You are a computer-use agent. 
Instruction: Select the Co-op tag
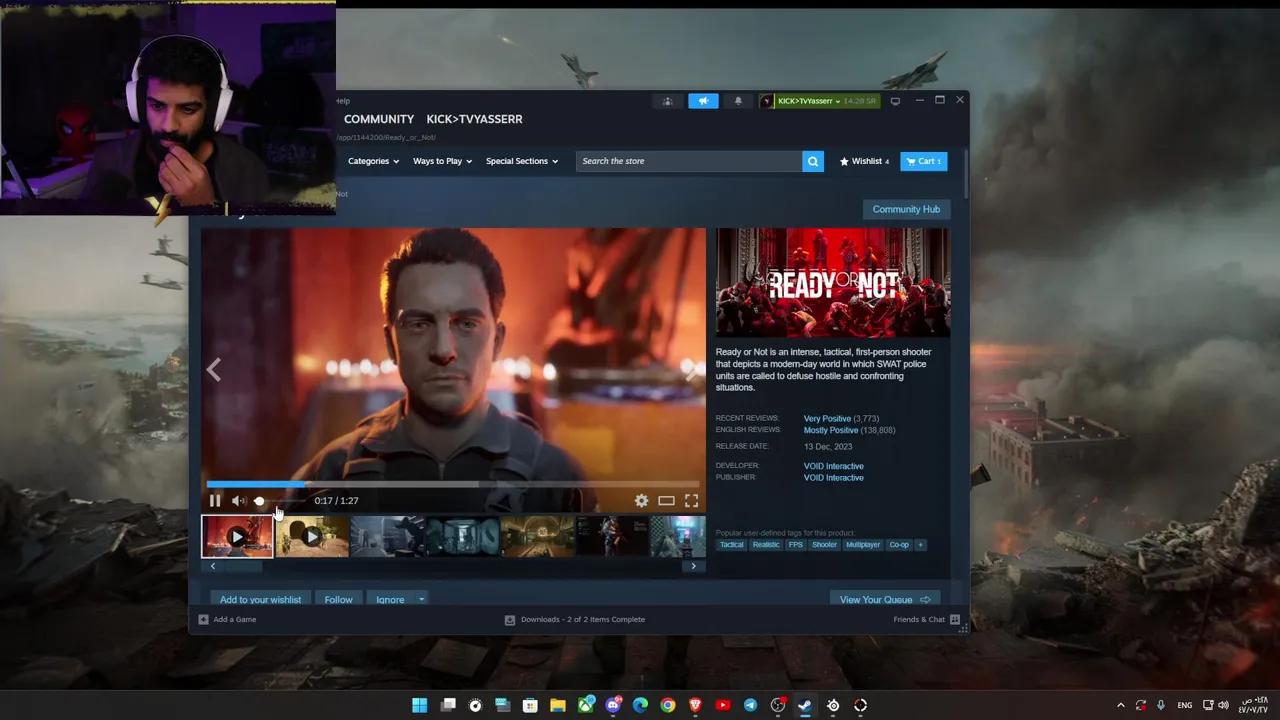(x=899, y=545)
